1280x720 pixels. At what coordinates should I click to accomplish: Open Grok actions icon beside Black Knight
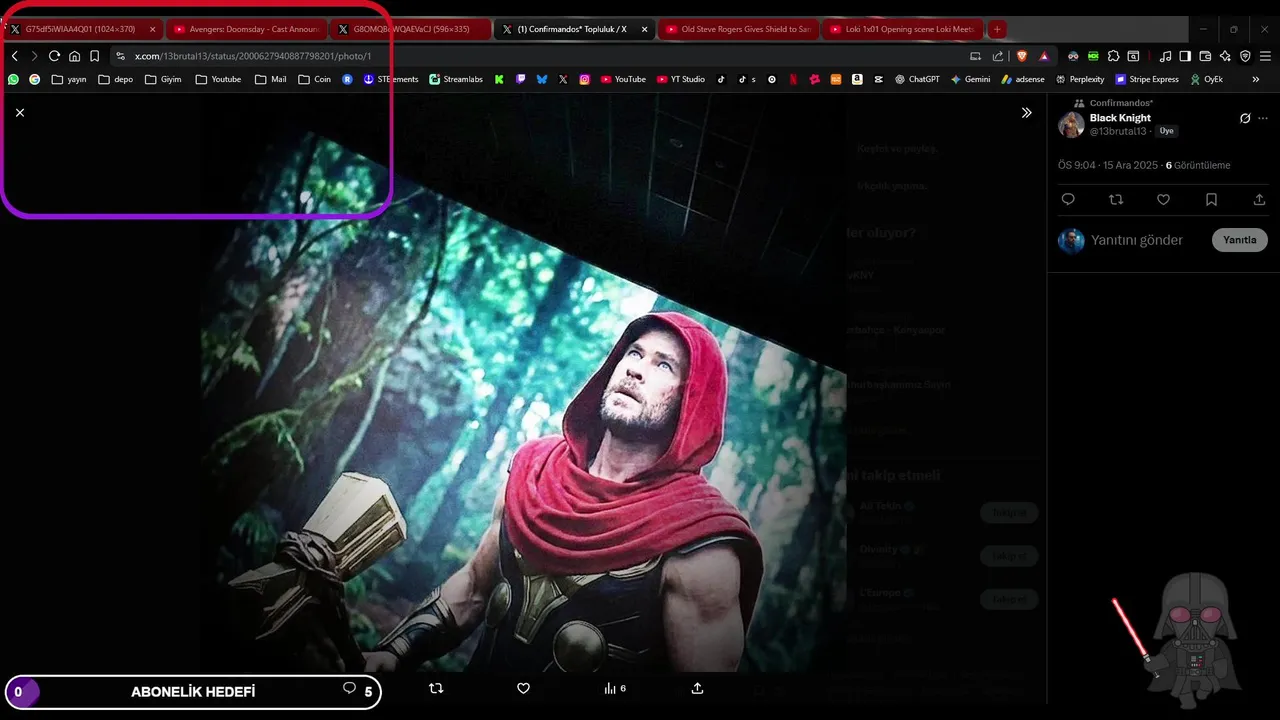(1245, 118)
